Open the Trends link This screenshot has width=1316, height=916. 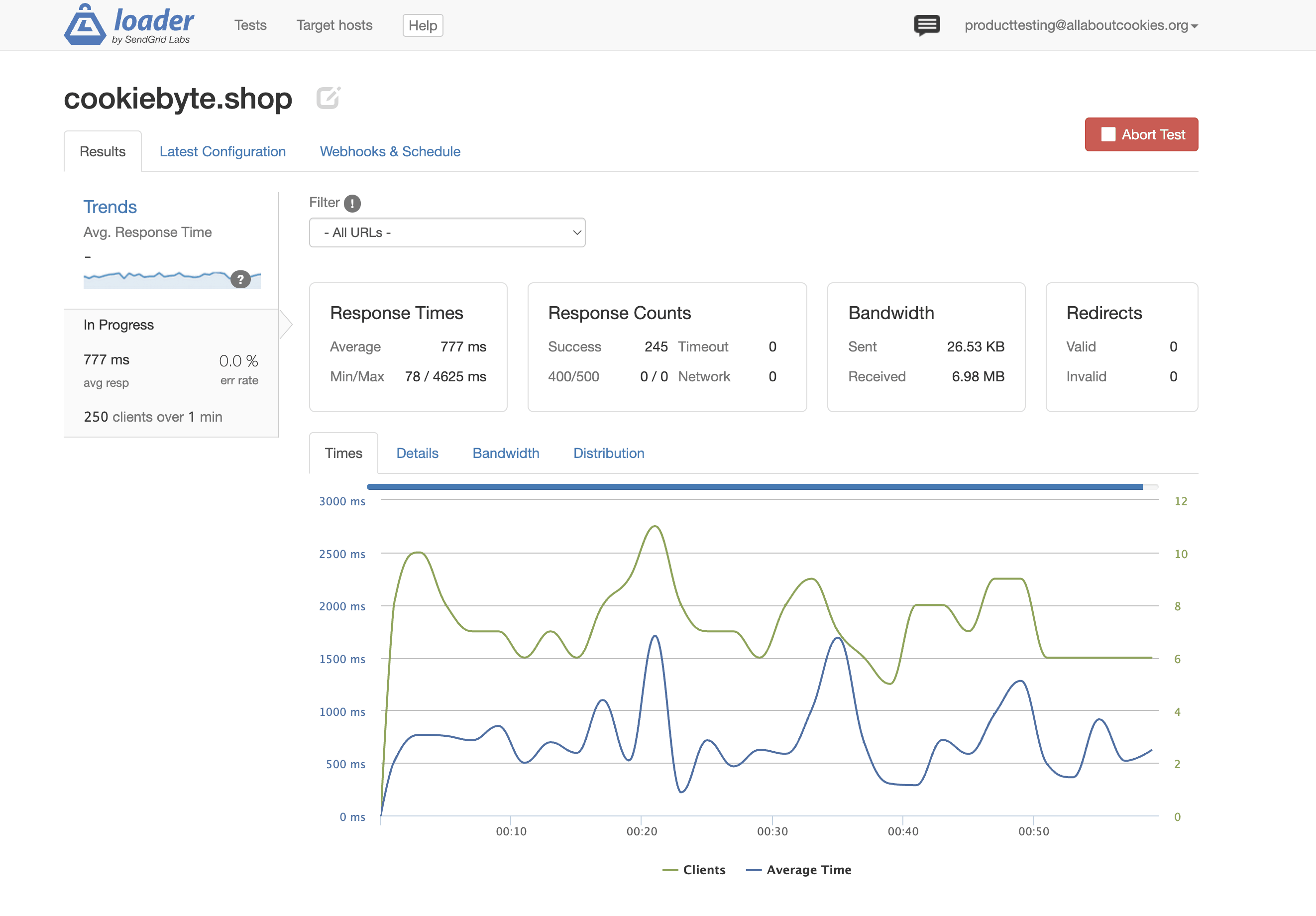(110, 207)
